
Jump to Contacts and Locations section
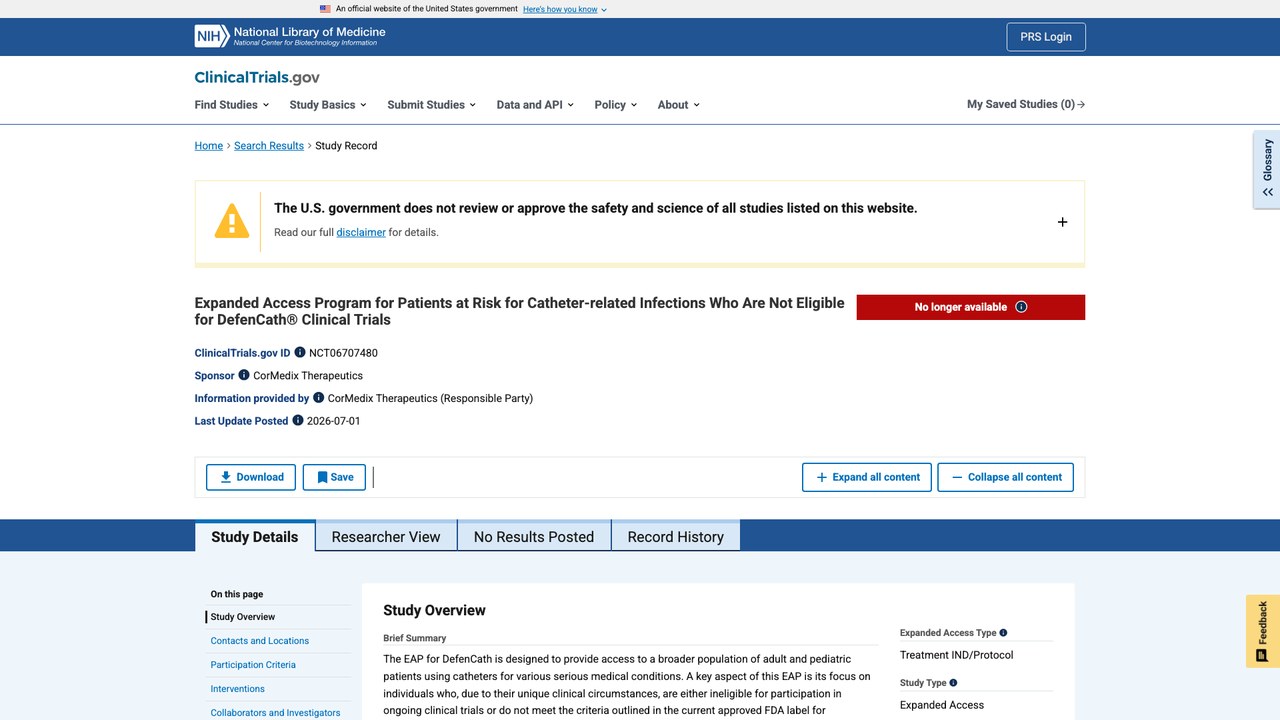pos(260,641)
